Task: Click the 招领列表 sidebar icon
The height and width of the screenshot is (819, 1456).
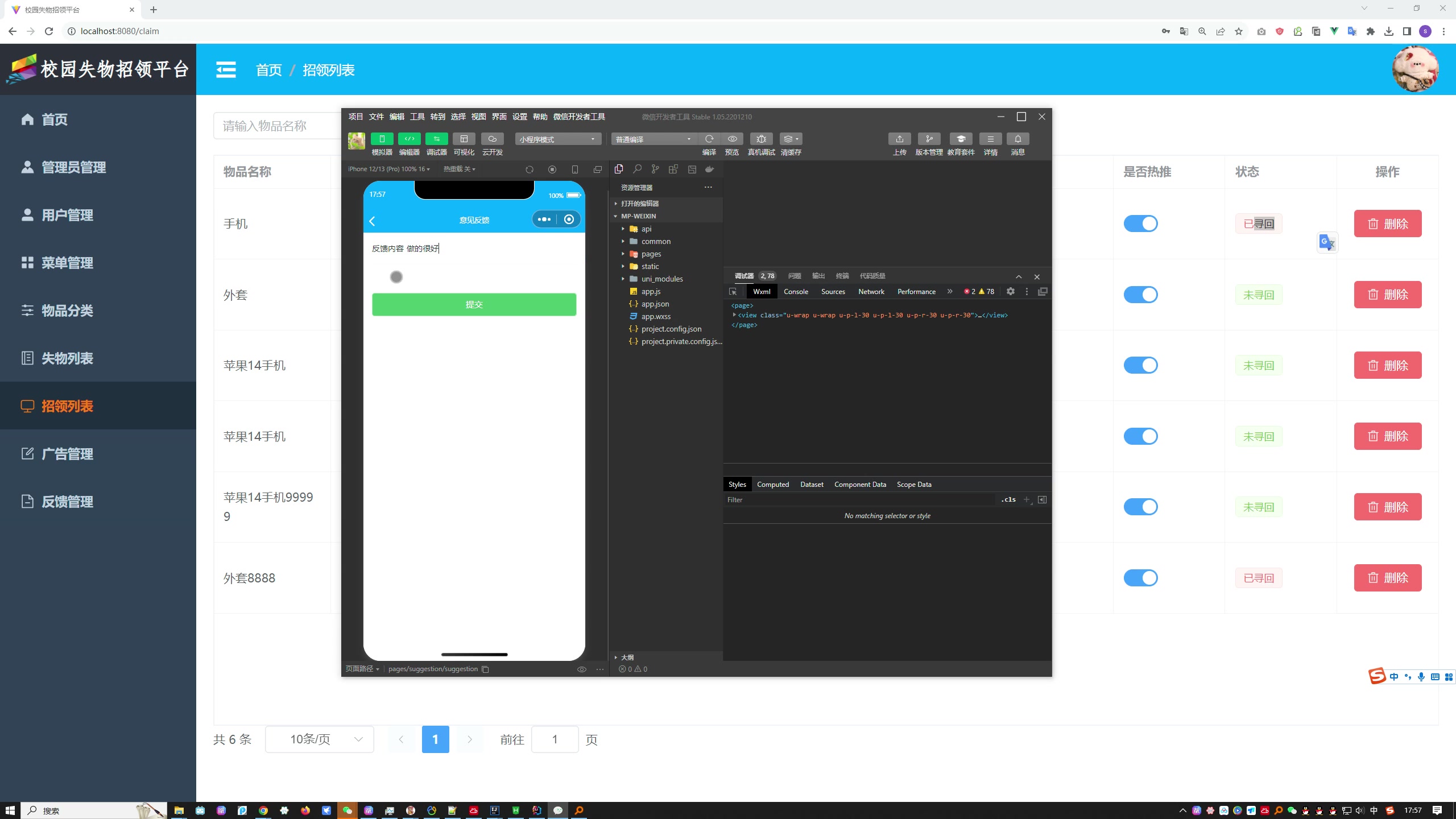Action: point(27,405)
